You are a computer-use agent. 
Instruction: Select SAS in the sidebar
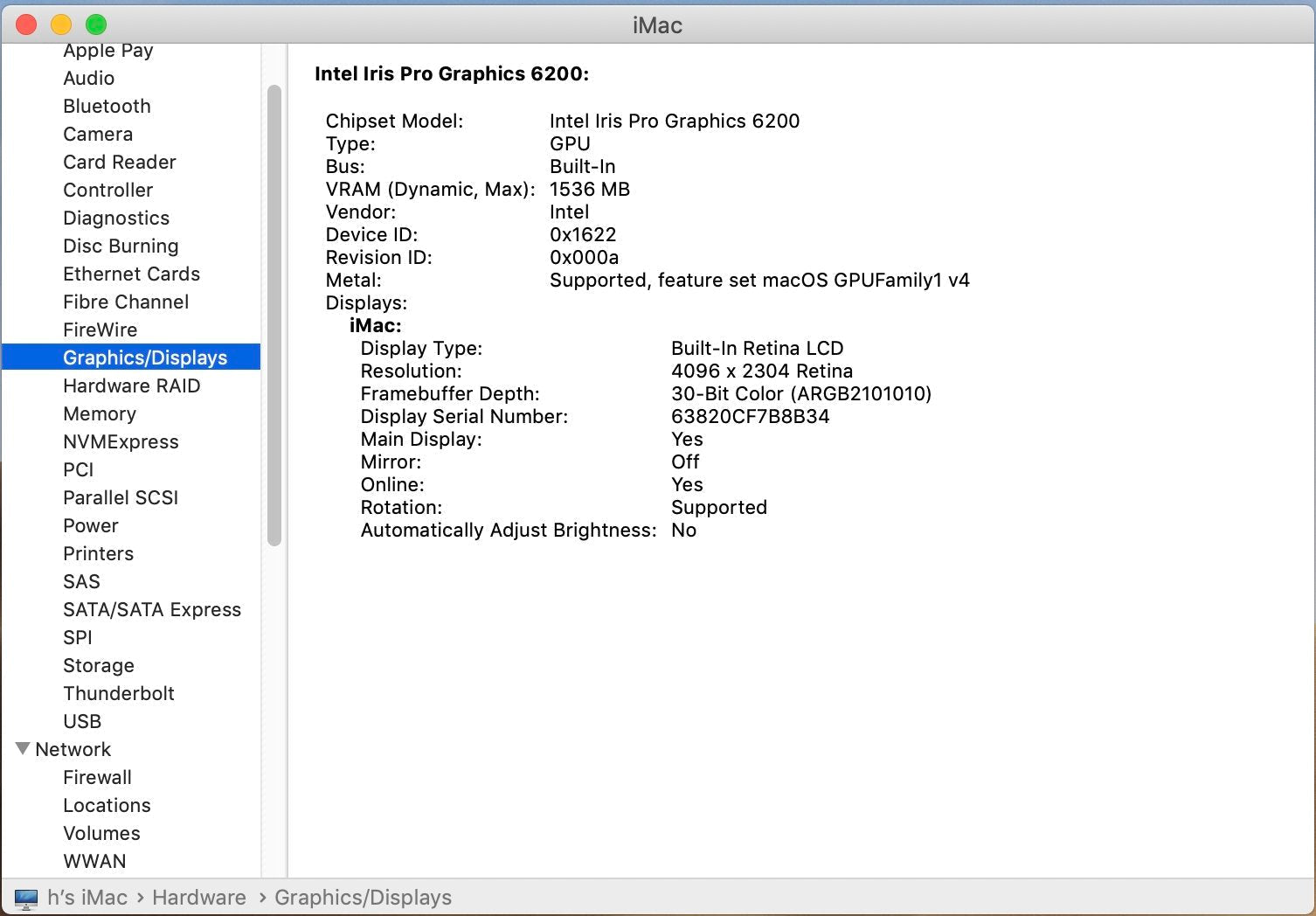coord(81,581)
